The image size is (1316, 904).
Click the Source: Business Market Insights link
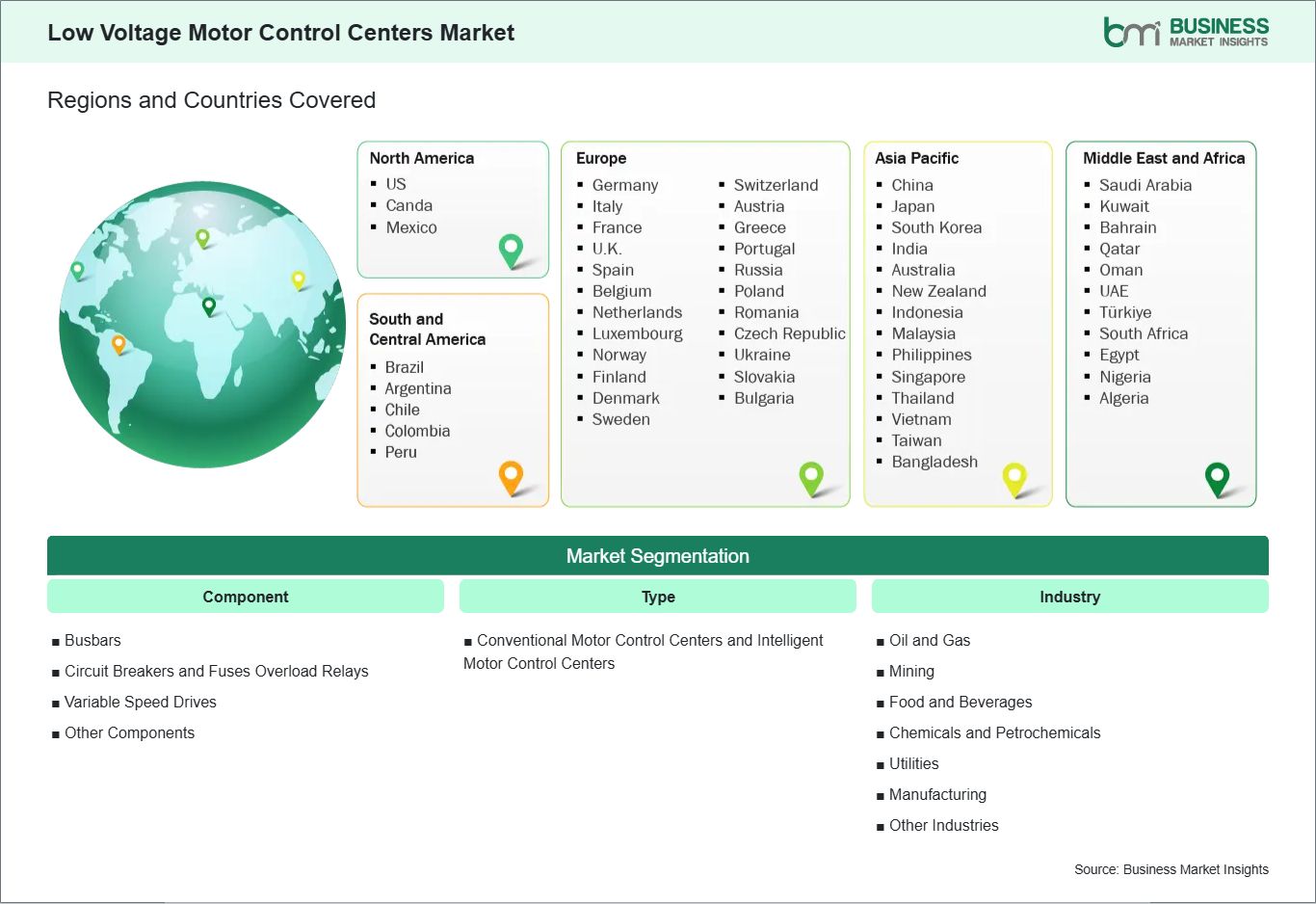[1171, 868]
